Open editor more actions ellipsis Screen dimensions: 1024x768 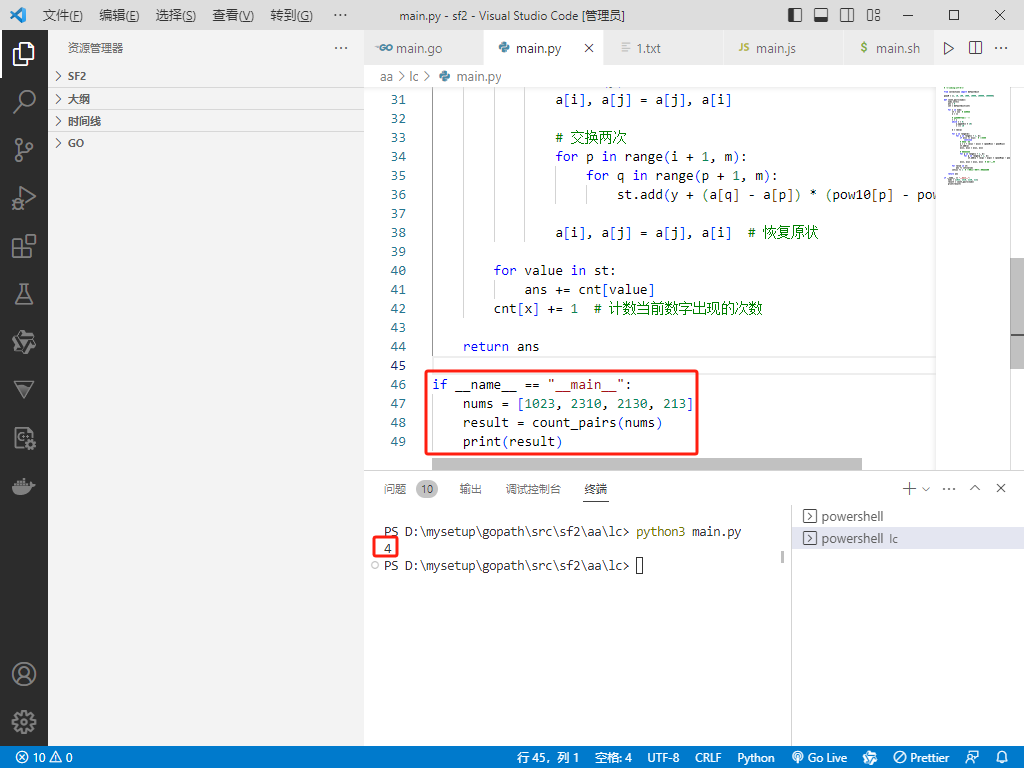pyautogui.click(x=1000, y=48)
